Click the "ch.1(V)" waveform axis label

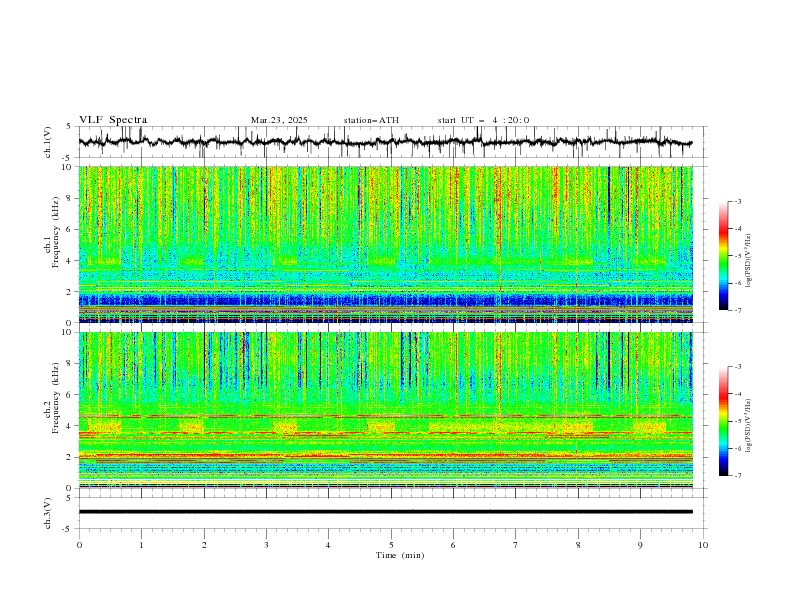(x=48, y=142)
